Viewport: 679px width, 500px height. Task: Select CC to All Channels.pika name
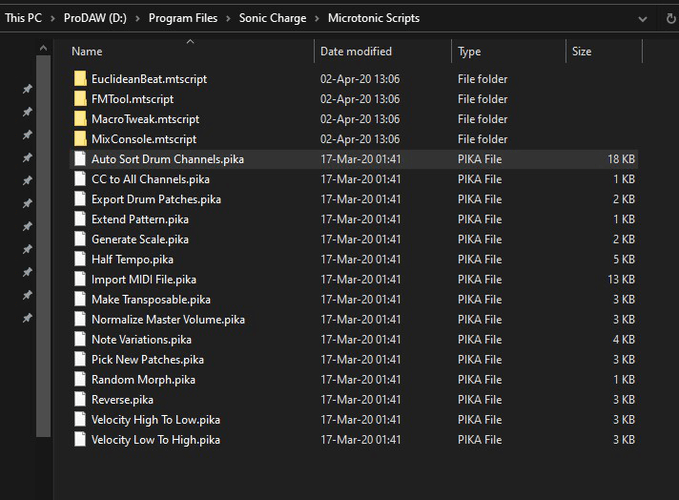[150, 179]
